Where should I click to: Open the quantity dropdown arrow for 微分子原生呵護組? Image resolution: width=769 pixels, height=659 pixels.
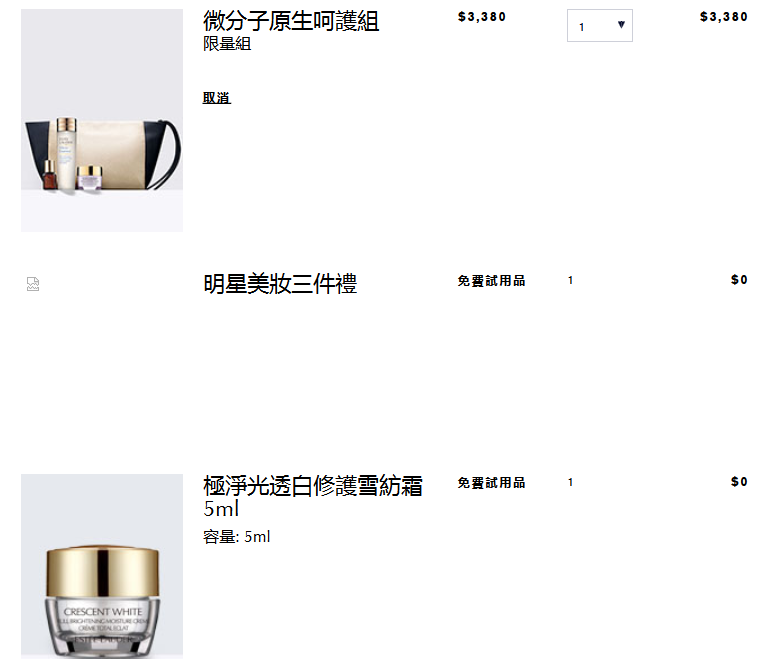621,25
